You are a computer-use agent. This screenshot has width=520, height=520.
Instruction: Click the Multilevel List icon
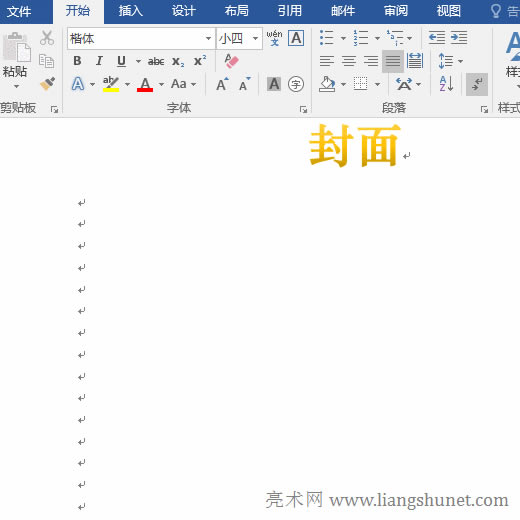pos(396,38)
